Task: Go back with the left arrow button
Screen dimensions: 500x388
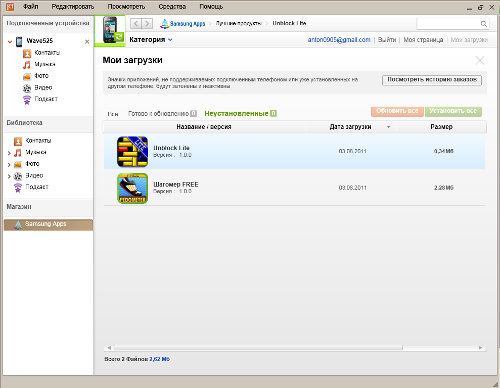Action: pyautogui.click(x=135, y=23)
